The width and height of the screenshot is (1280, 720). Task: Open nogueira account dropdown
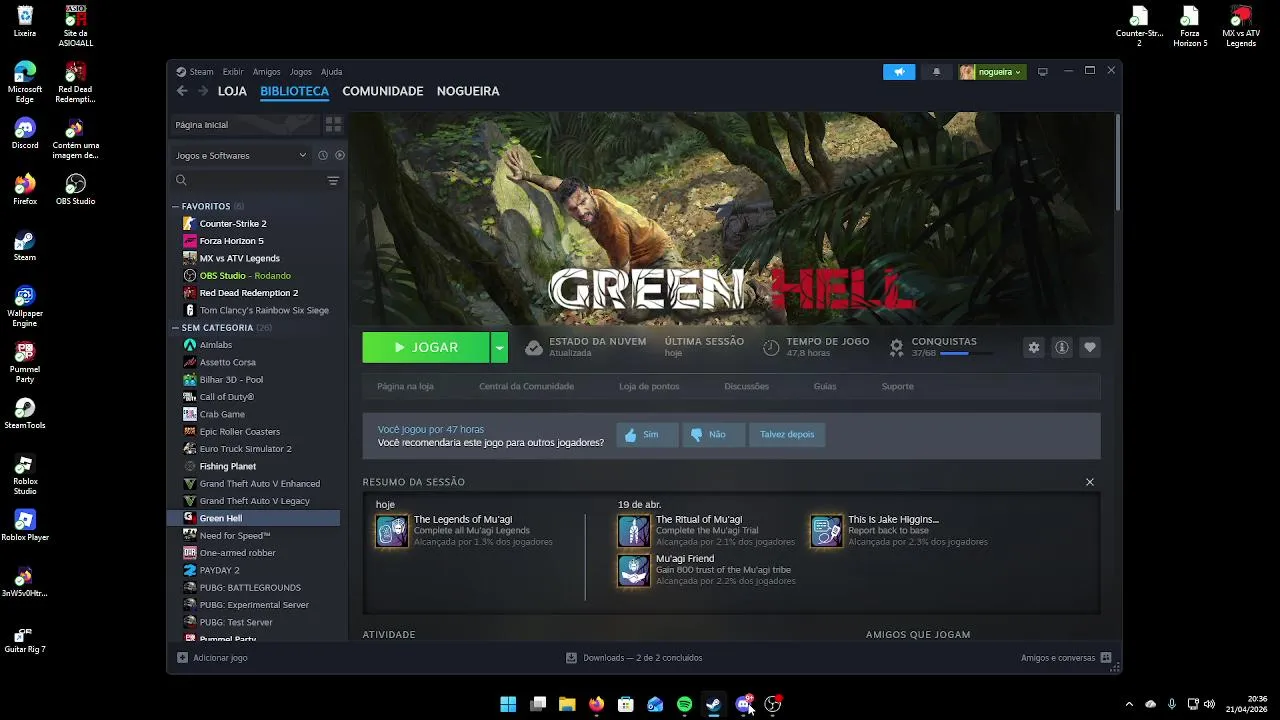[992, 72]
